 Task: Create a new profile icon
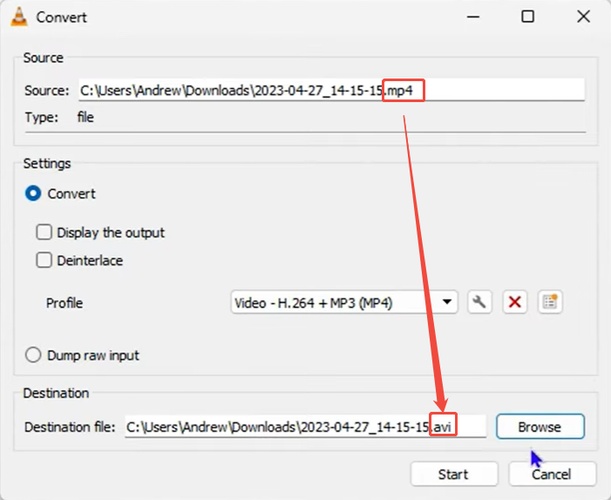click(550, 302)
